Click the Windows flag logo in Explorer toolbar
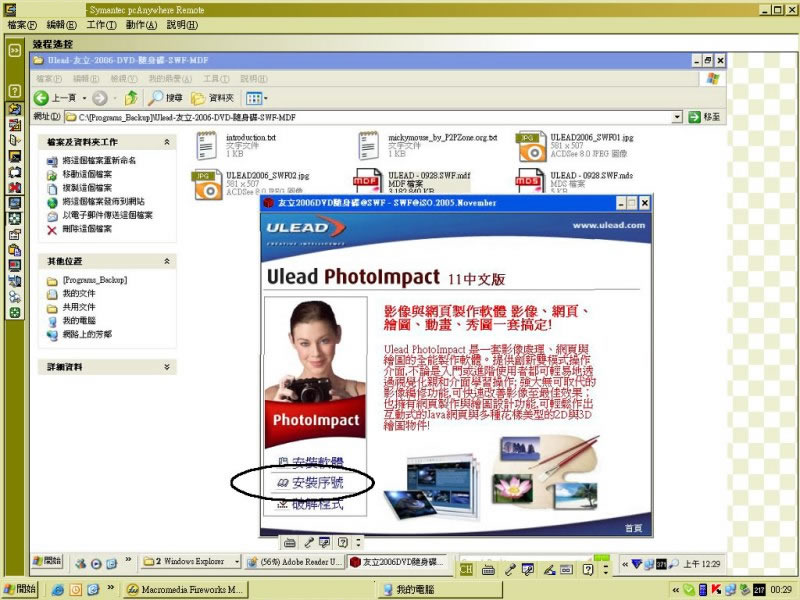The height and width of the screenshot is (600, 800). [713, 79]
